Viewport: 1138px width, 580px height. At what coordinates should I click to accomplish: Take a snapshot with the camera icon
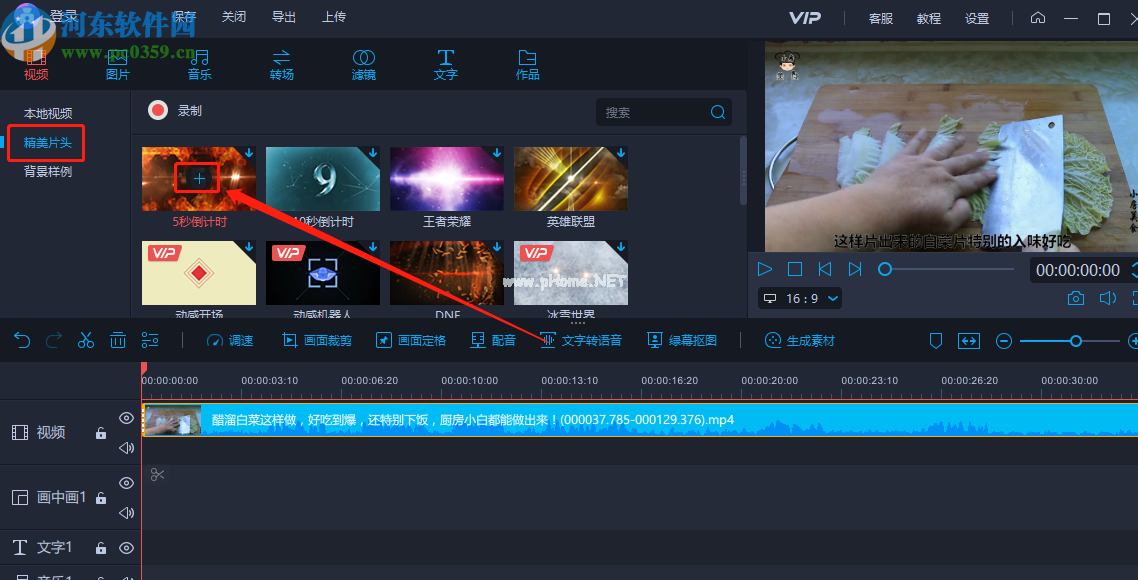1075,298
